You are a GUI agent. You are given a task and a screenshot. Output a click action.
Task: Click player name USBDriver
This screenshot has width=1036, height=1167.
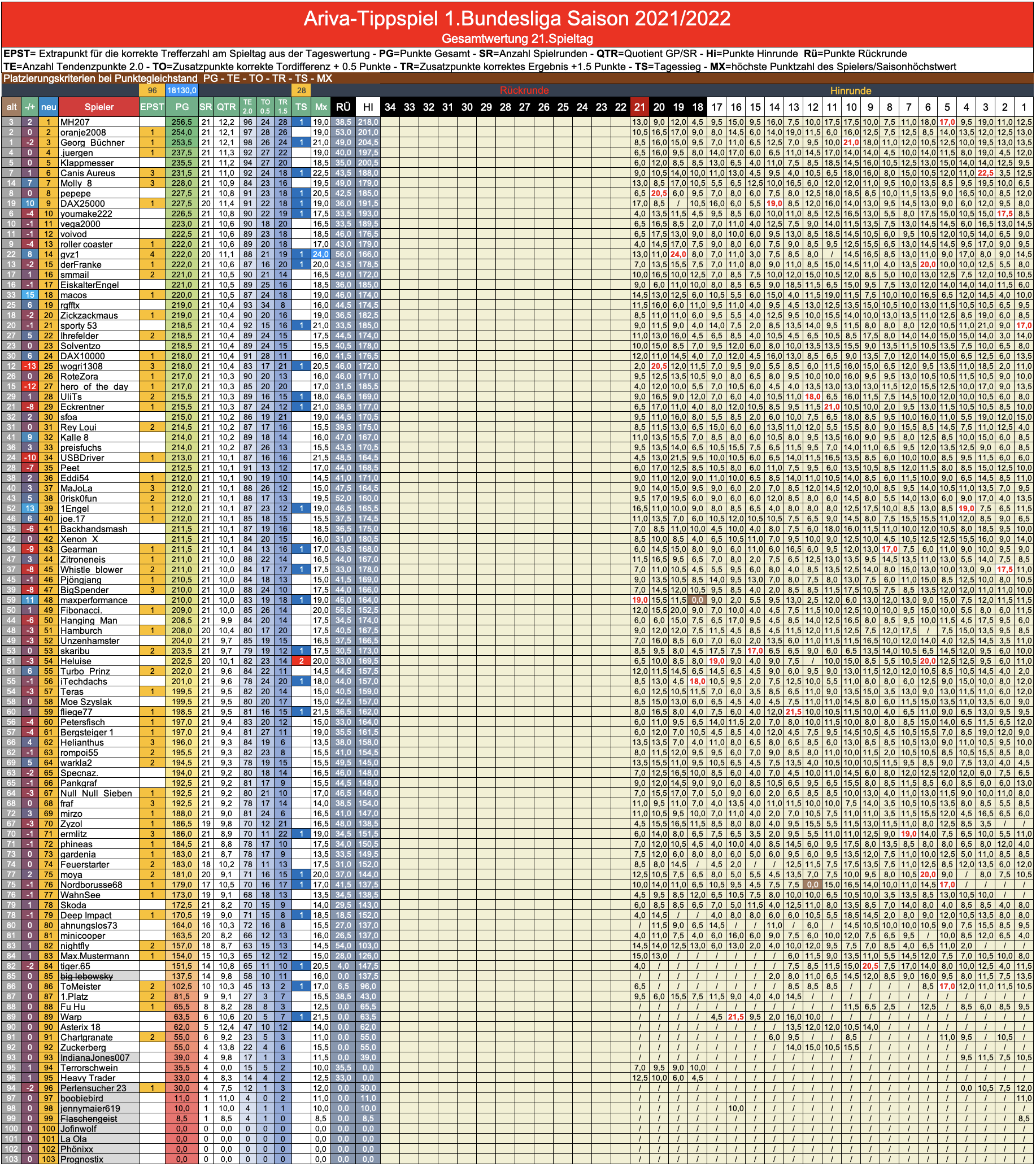[x=82, y=458]
